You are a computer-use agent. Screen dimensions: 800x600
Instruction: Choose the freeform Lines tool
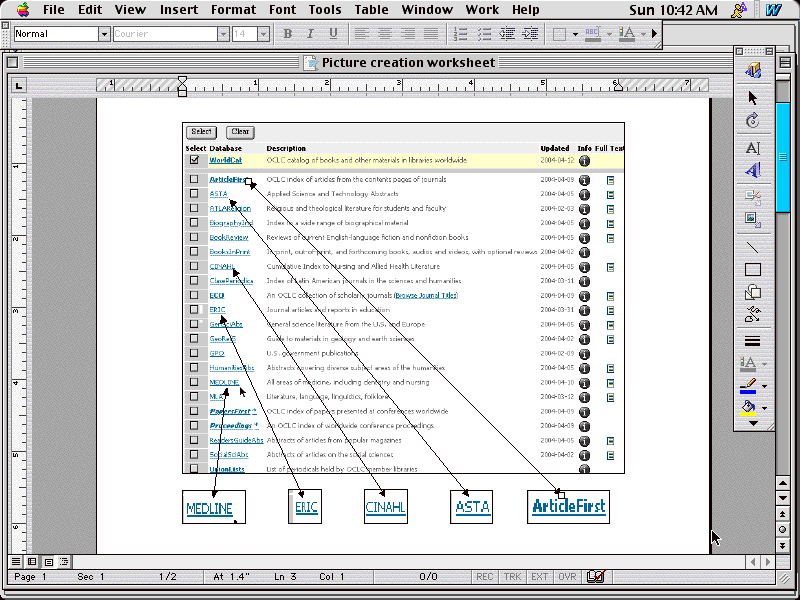coord(753,315)
